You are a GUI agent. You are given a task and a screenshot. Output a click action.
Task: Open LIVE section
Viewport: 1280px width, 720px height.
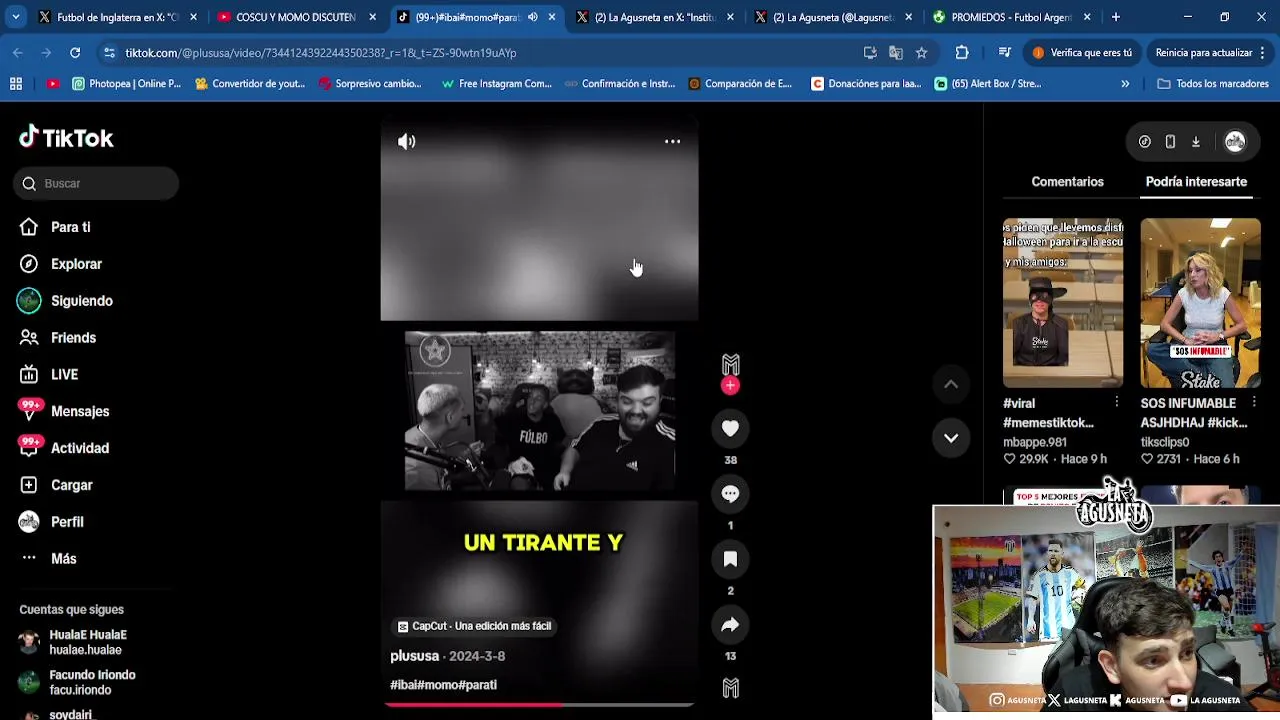tap(64, 374)
